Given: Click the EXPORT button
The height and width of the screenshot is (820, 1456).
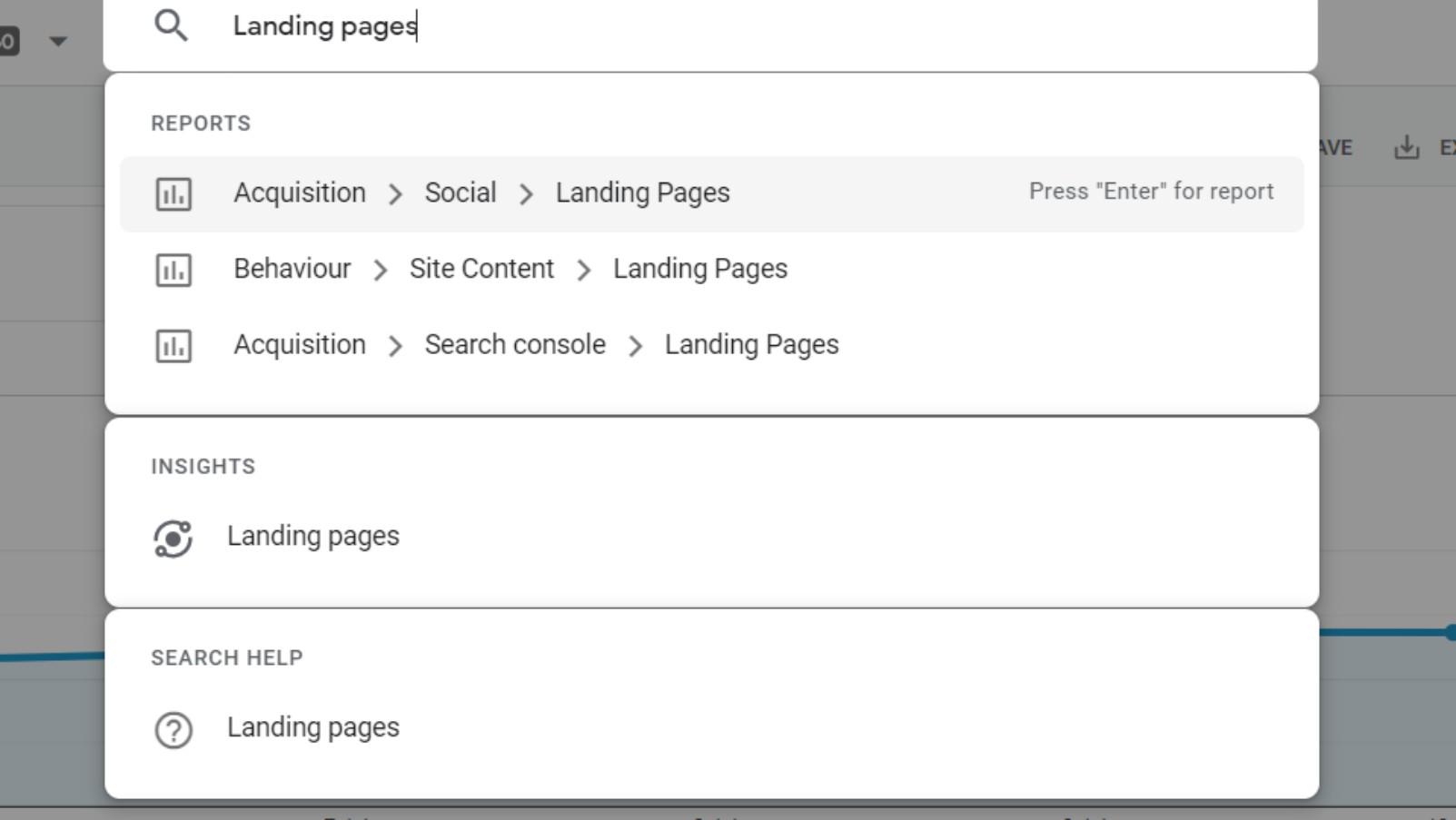Looking at the screenshot, I should click(1450, 146).
